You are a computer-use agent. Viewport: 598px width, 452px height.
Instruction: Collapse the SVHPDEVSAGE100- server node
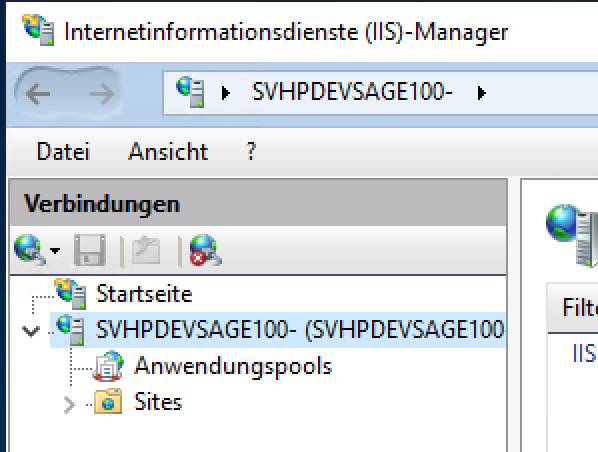[31, 331]
